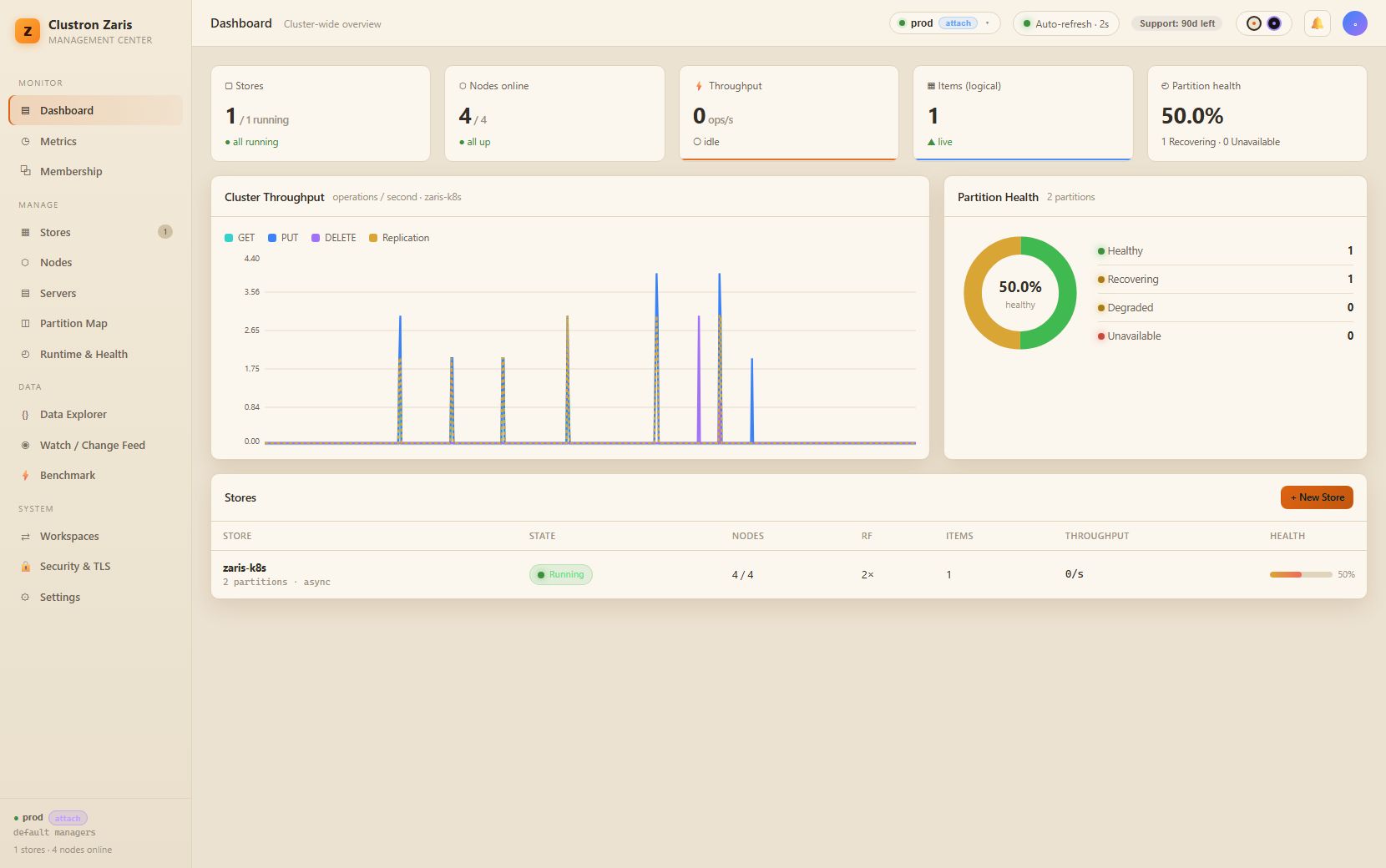1386x868 pixels.
Task: Click the Membership sidebar icon
Action: 25,170
